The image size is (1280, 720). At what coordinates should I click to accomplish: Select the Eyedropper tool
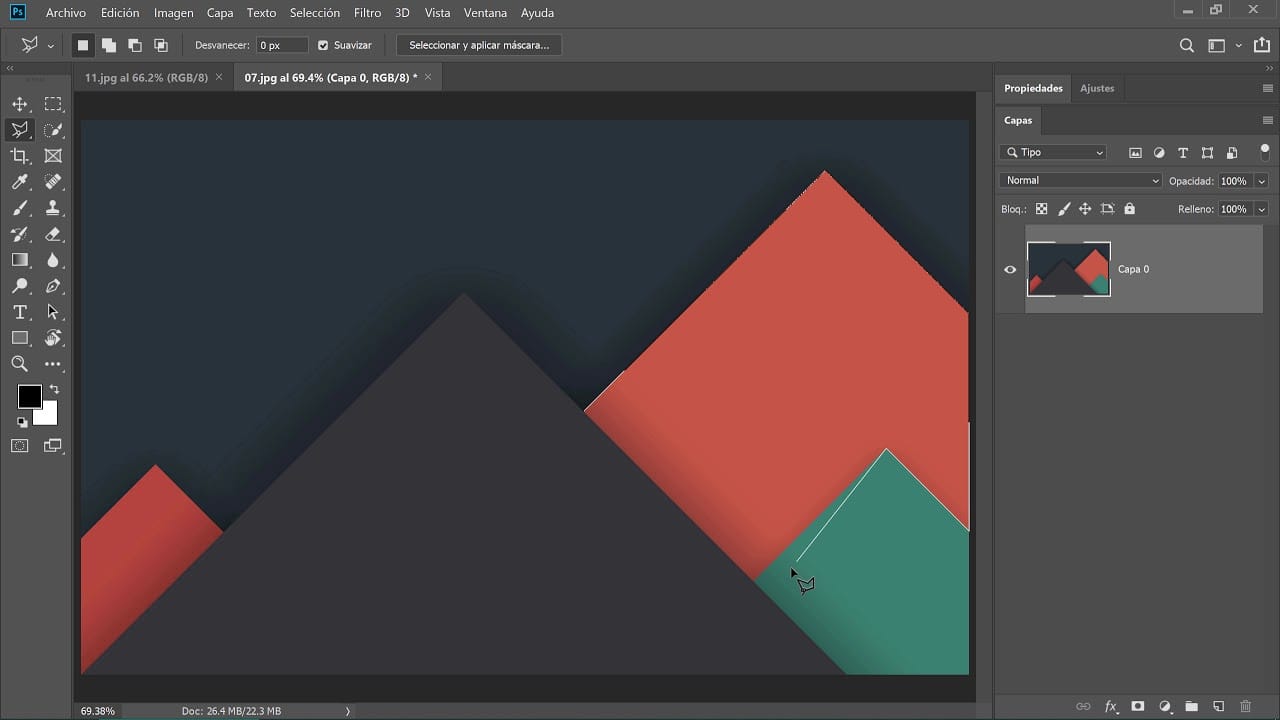[20, 182]
